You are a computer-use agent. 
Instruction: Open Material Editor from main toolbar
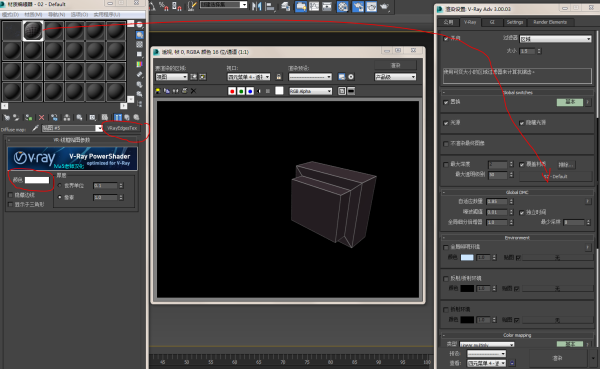(x=343, y=7)
